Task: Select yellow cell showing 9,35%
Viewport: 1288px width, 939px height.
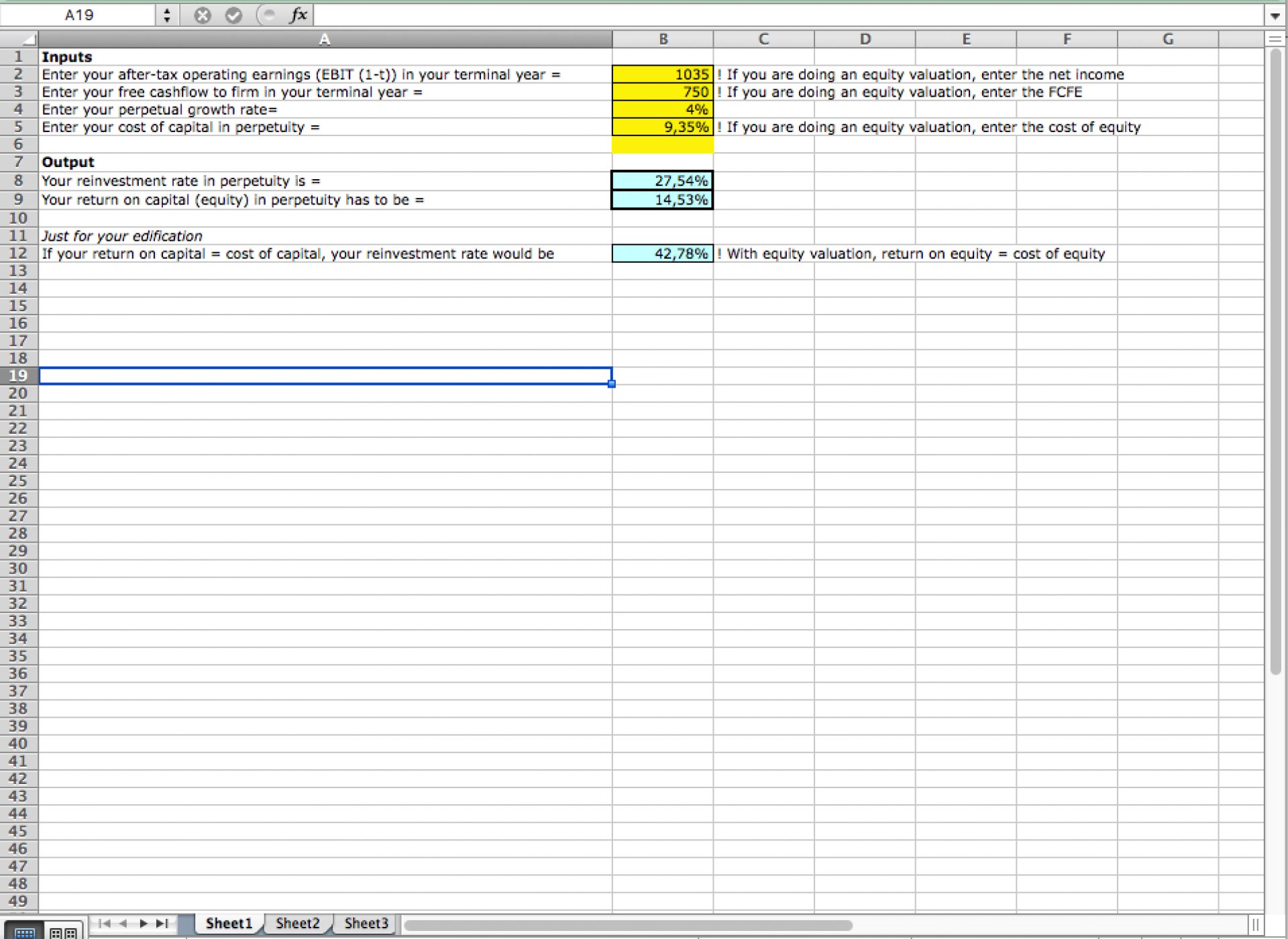Action: (x=663, y=127)
